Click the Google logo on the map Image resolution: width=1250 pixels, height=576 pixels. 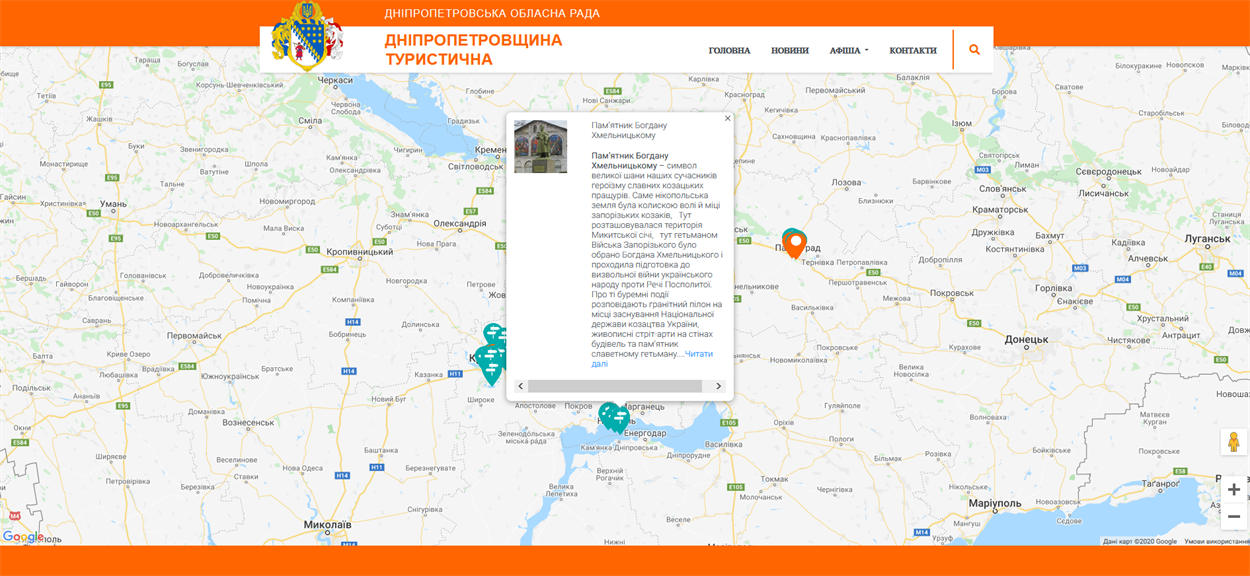tap(22, 537)
